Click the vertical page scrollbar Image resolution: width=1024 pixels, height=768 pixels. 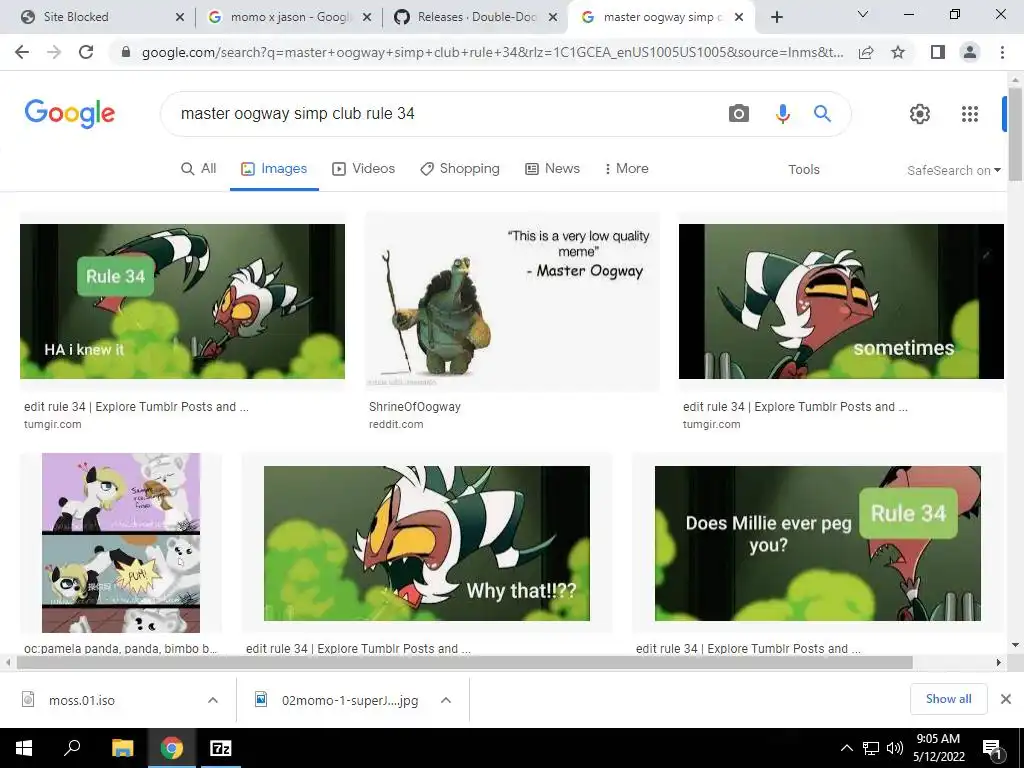1016,134
